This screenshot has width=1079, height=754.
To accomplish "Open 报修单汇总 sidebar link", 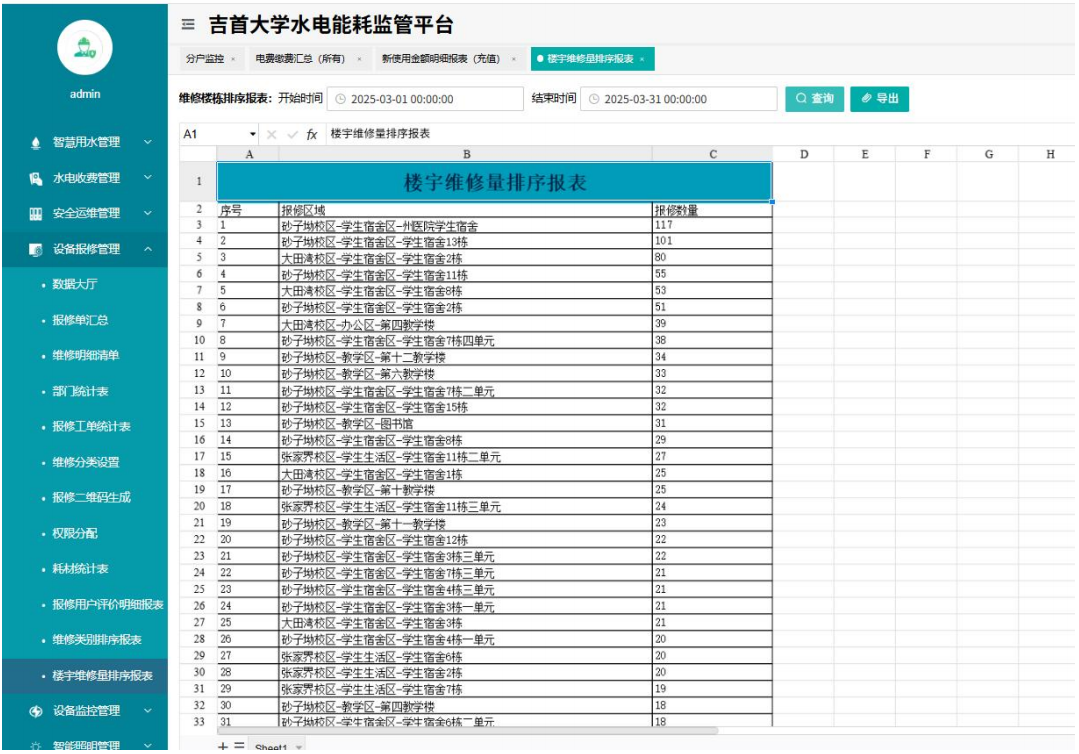I will coord(80,320).
